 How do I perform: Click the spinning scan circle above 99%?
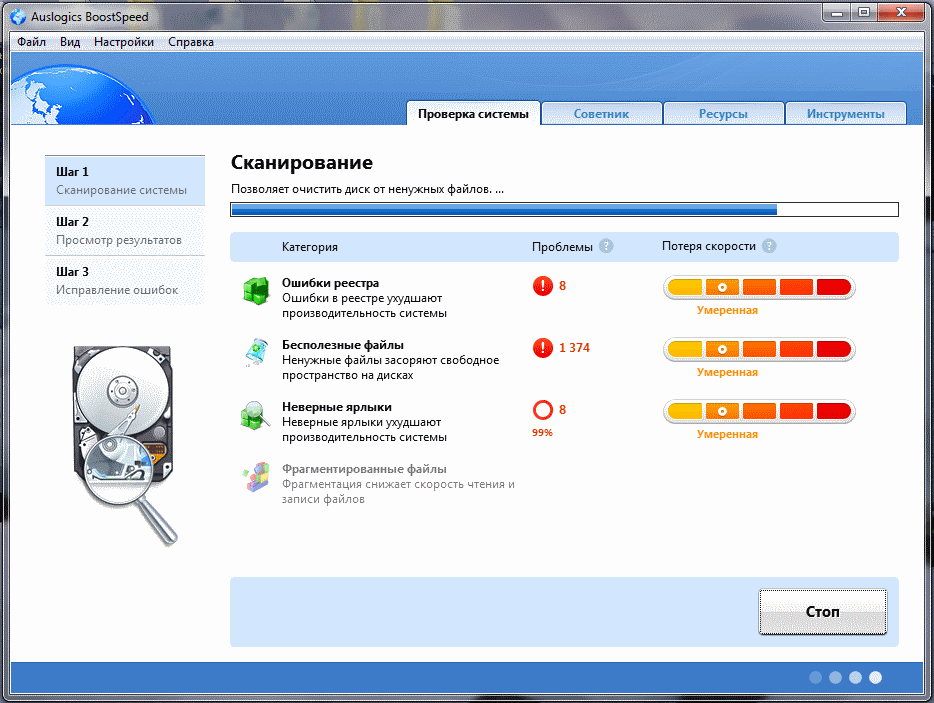coord(543,410)
